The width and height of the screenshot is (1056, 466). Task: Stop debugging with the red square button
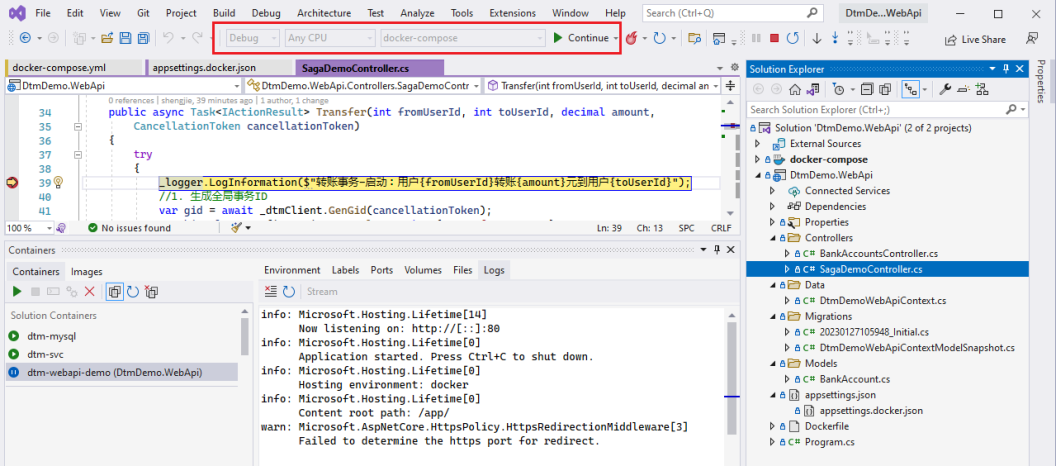(774, 38)
